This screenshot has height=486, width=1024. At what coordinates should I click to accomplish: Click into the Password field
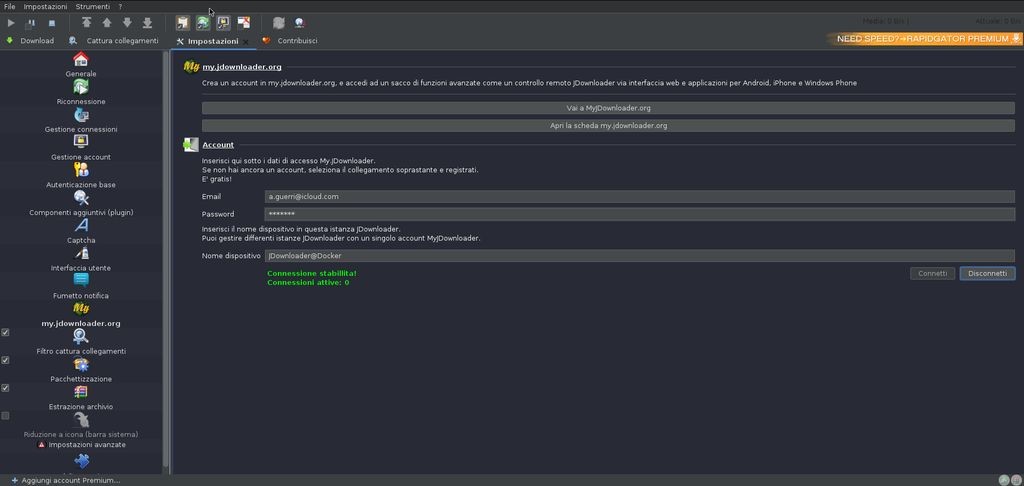pos(639,214)
